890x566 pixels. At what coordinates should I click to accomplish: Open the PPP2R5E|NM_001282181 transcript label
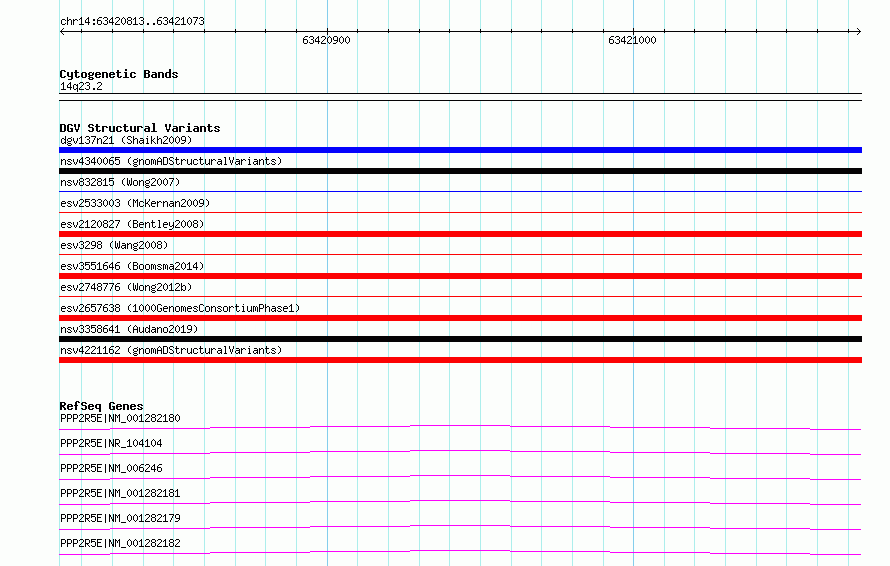pyautogui.click(x=120, y=493)
